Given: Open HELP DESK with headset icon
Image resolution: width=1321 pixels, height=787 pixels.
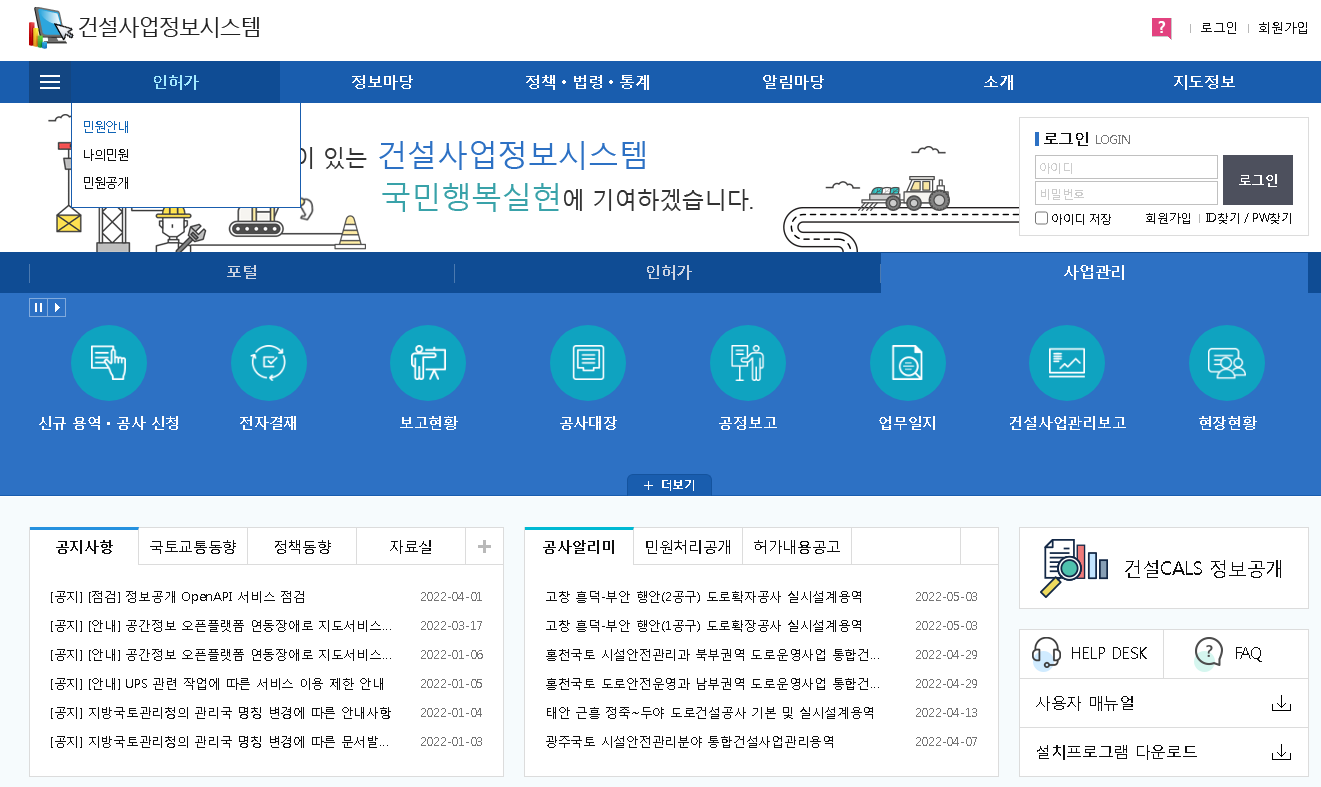Looking at the screenshot, I should click(1091, 654).
